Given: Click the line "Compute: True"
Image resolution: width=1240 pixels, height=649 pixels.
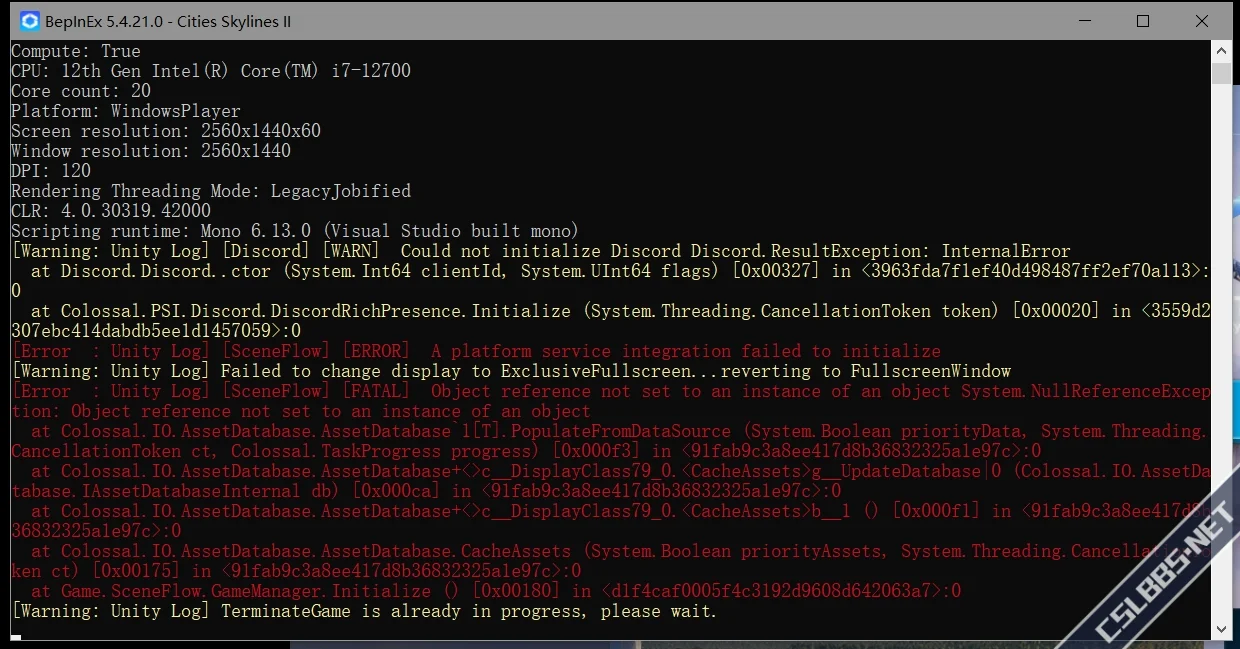Looking at the screenshot, I should tap(76, 51).
